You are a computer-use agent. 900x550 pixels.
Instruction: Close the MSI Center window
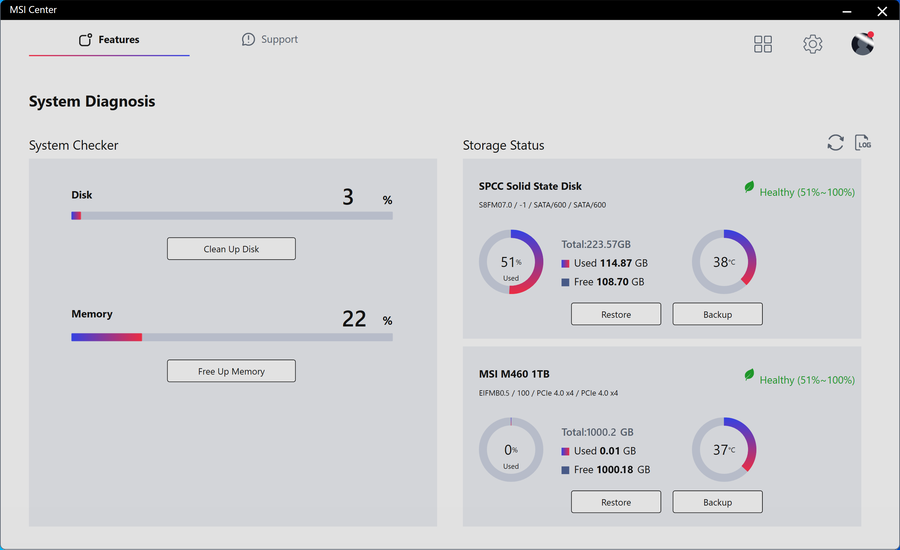pos(882,11)
